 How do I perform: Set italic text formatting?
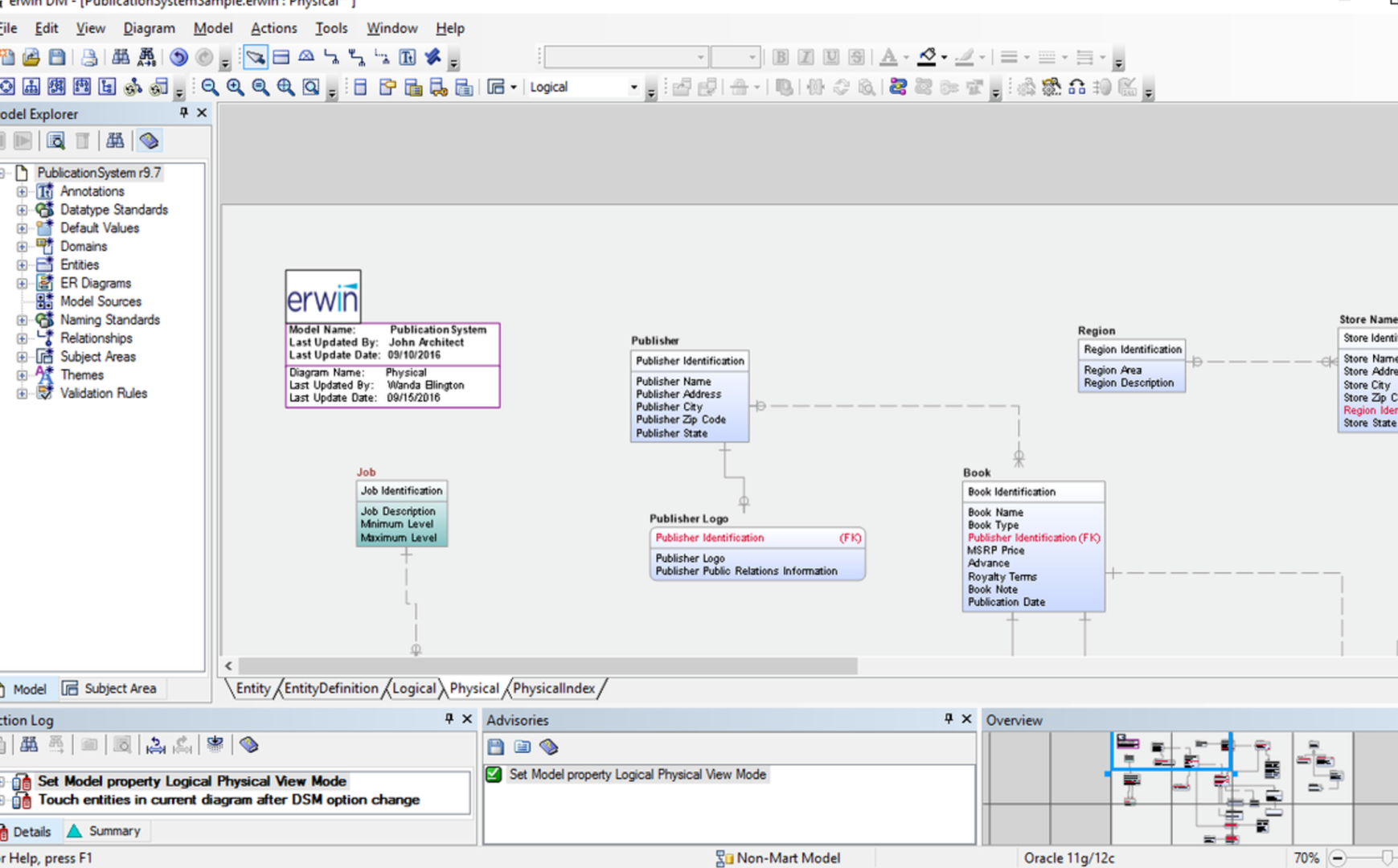point(806,57)
